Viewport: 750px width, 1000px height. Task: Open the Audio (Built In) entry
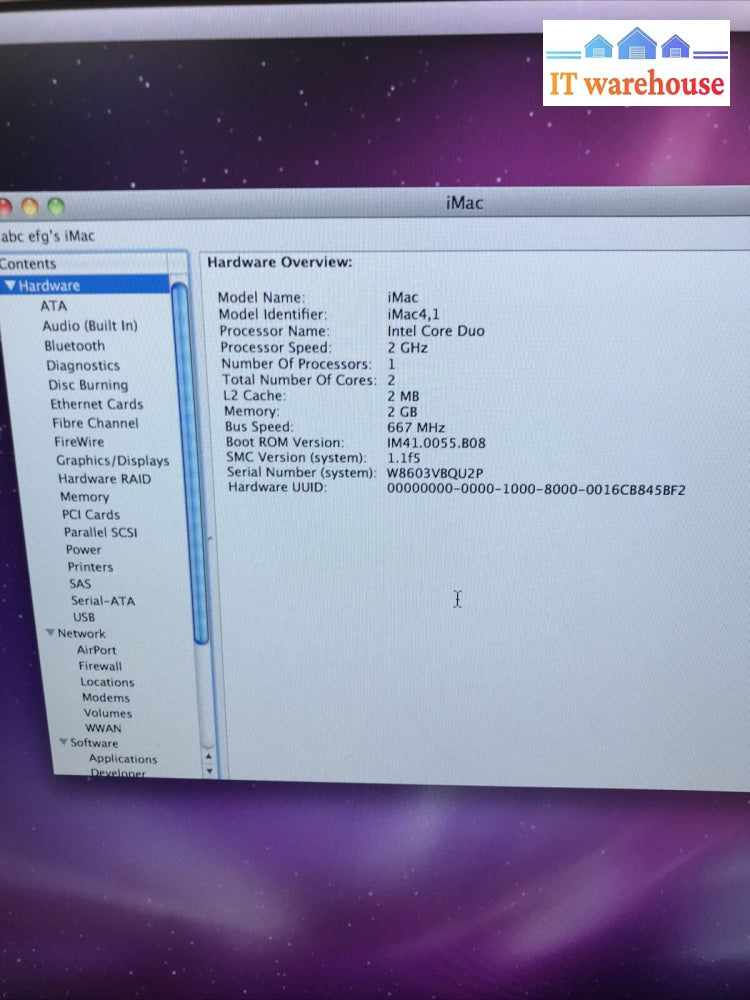(90, 326)
